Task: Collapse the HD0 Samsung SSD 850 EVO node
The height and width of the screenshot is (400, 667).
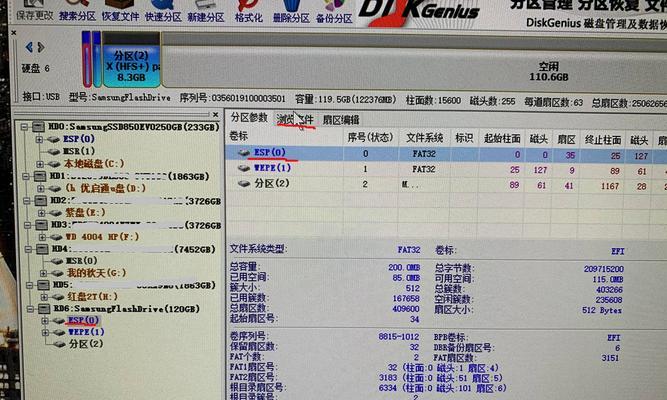Action: [24, 126]
